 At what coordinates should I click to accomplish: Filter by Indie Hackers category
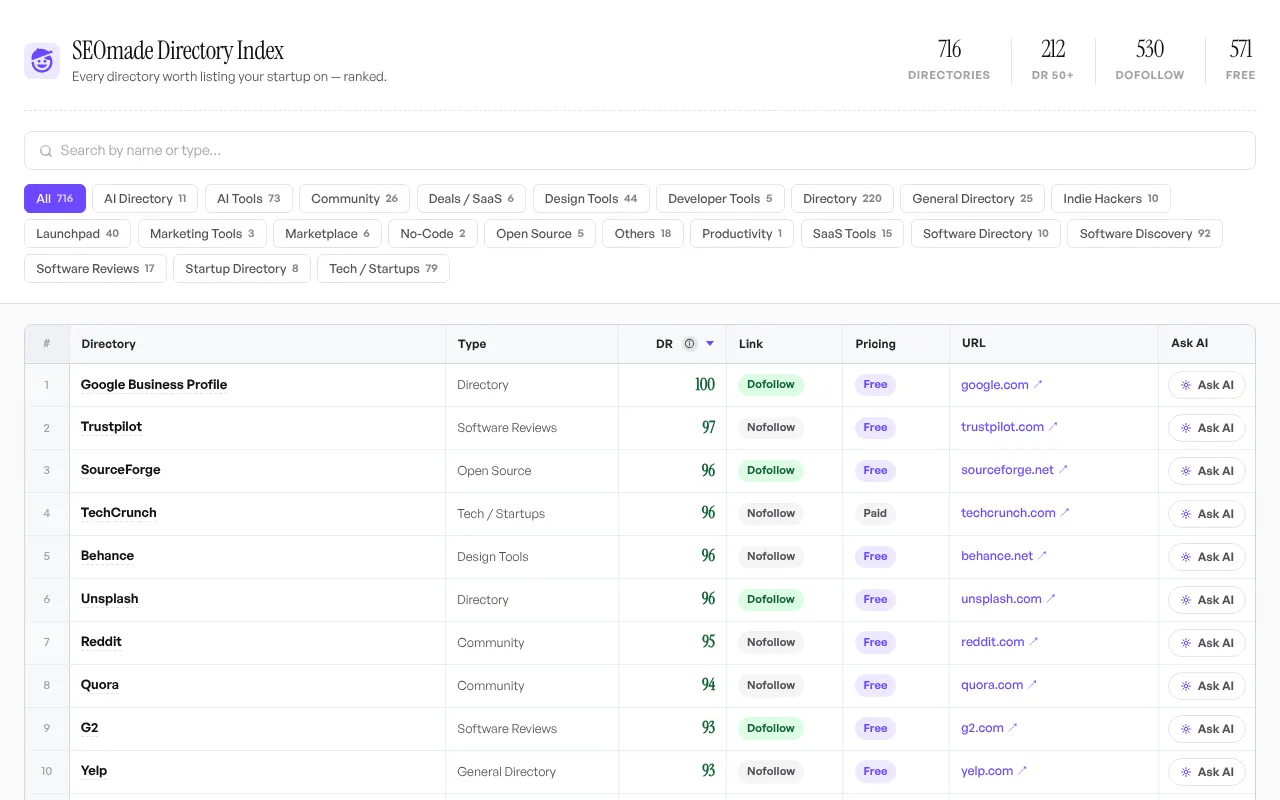point(1111,199)
